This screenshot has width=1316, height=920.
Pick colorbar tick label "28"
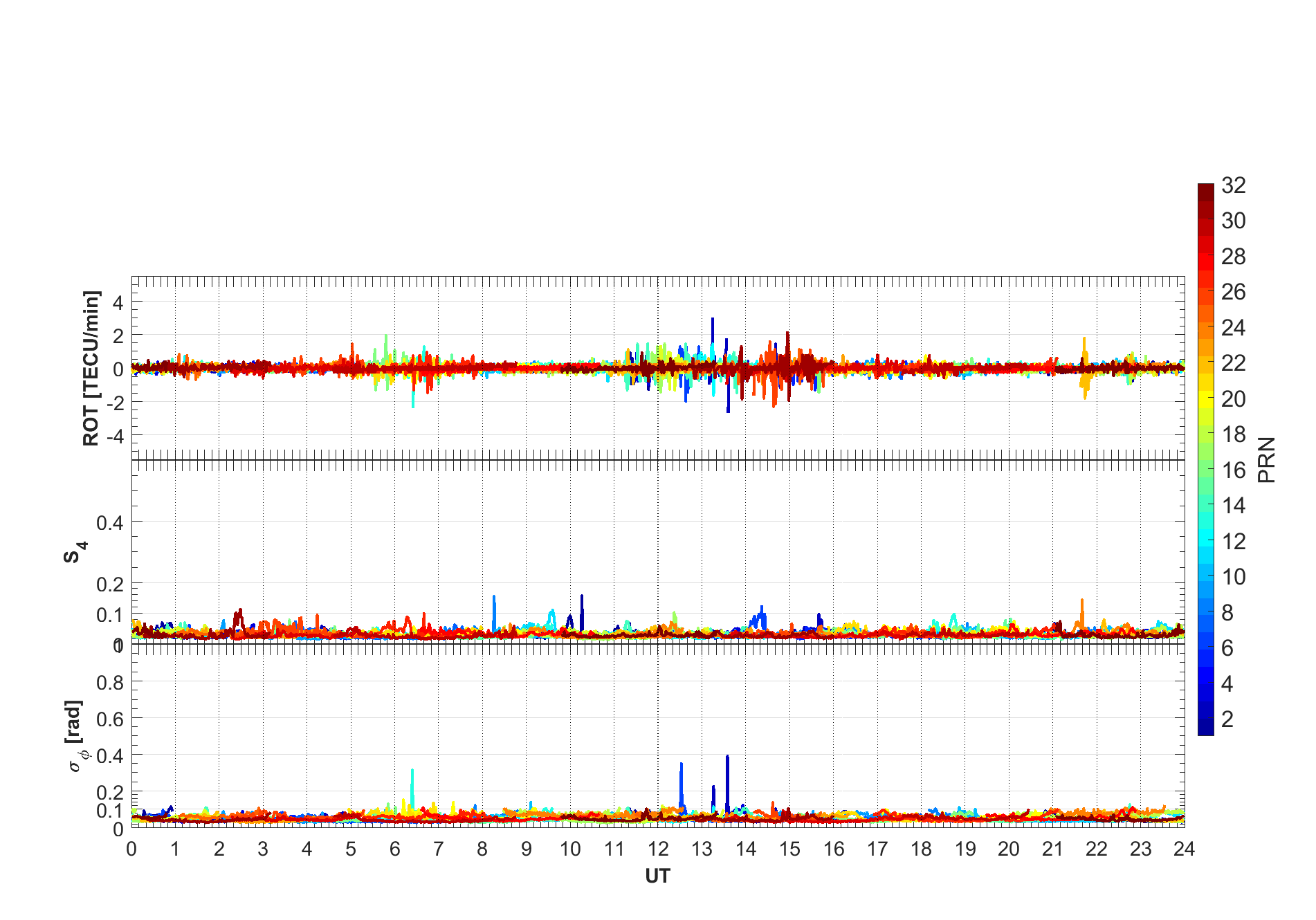(1234, 257)
